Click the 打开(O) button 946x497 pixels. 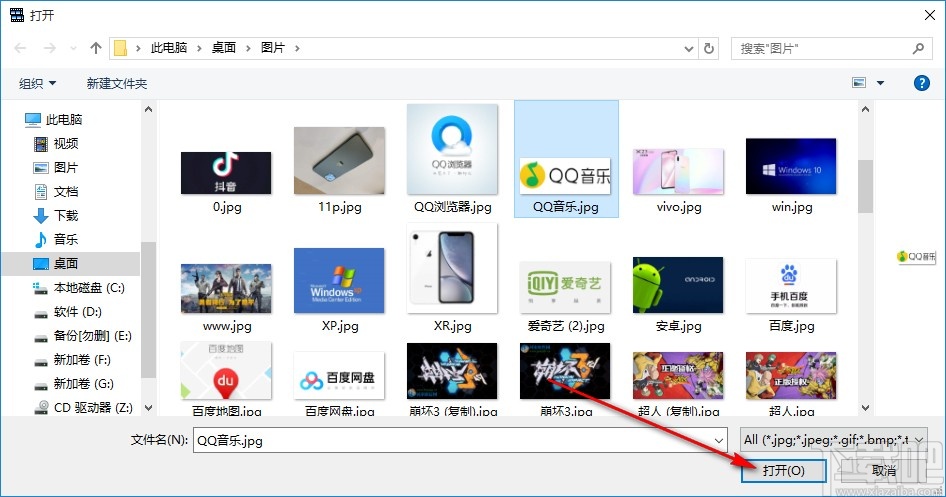click(x=783, y=470)
